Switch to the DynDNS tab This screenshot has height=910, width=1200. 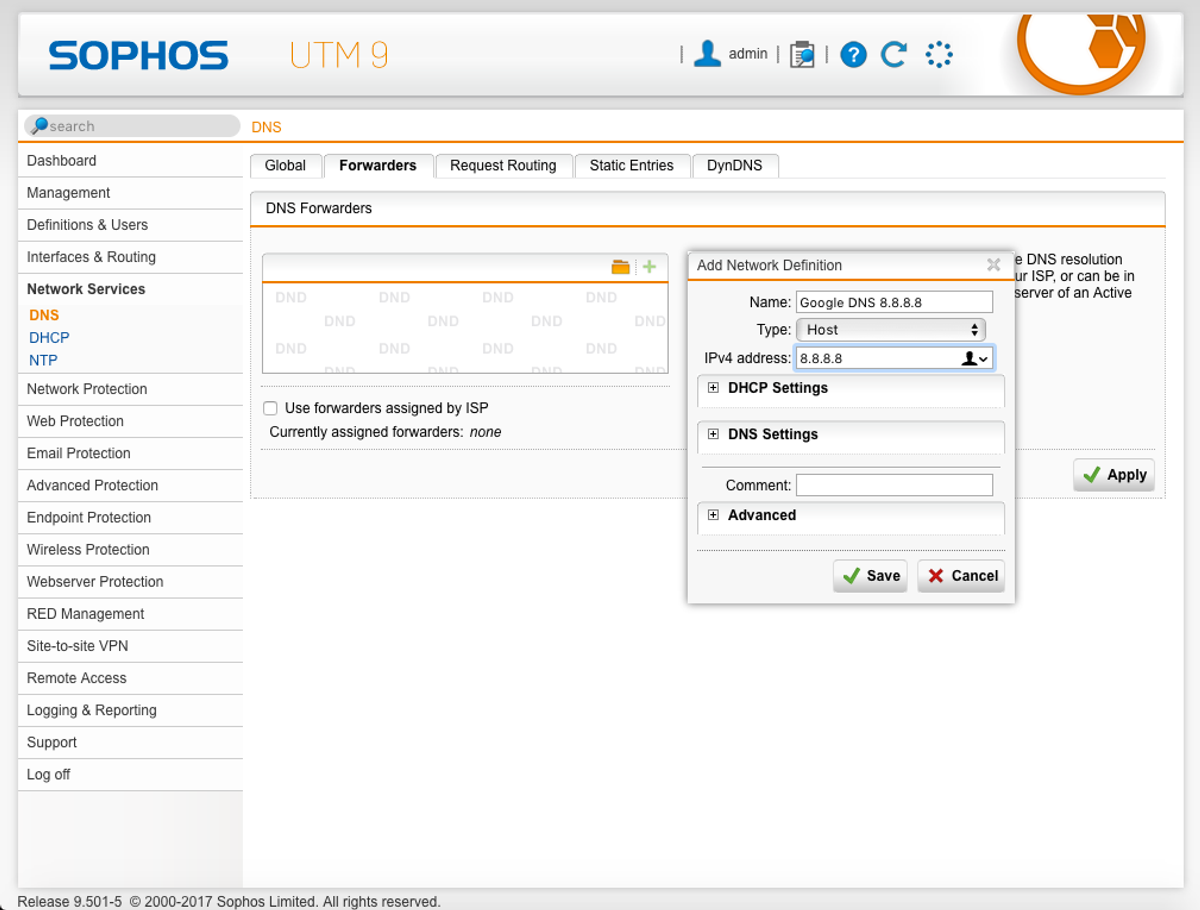(735, 166)
